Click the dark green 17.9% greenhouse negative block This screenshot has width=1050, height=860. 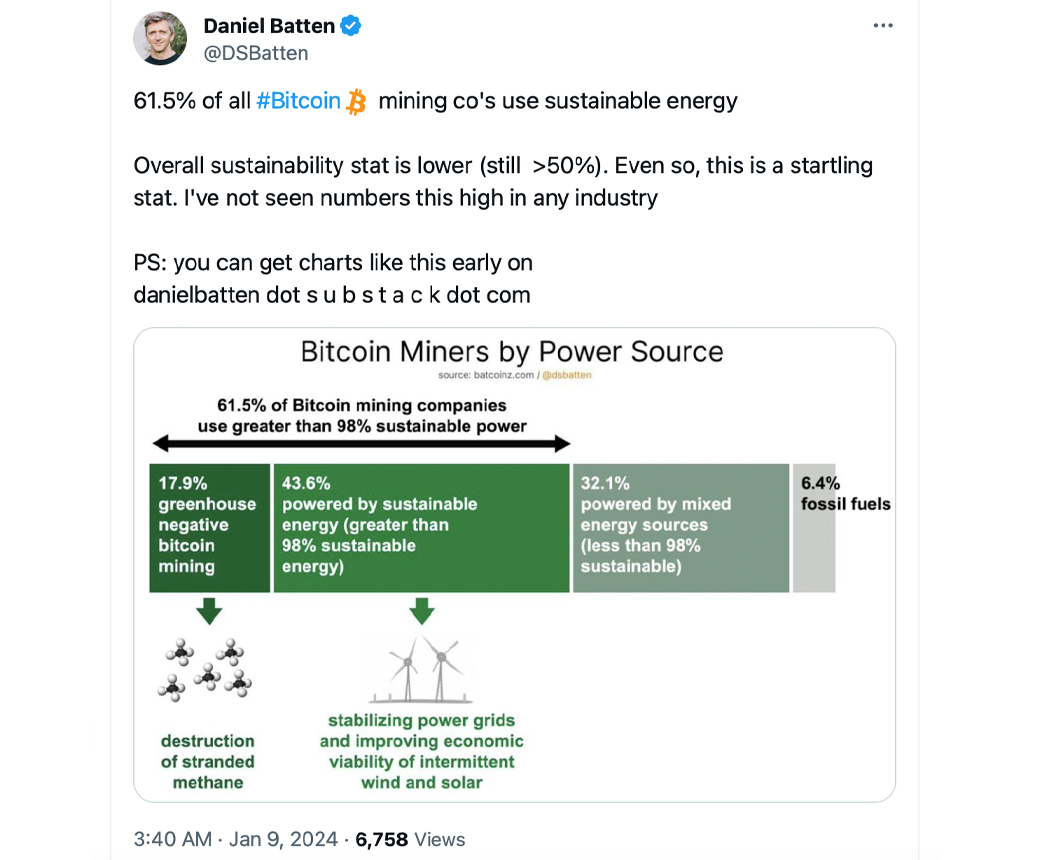click(x=209, y=527)
